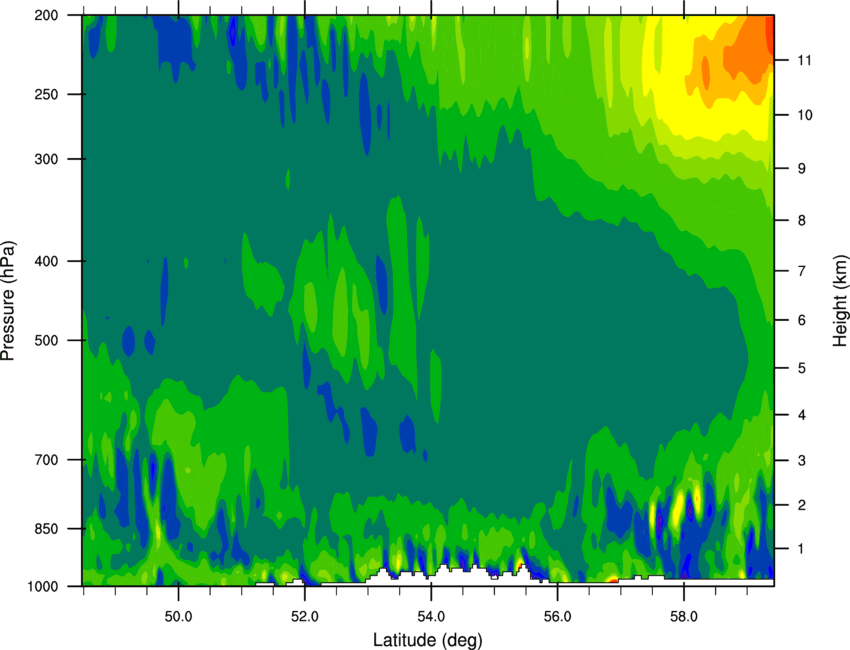Click the 'Latitude (deg)' axis title

[x=427, y=640]
